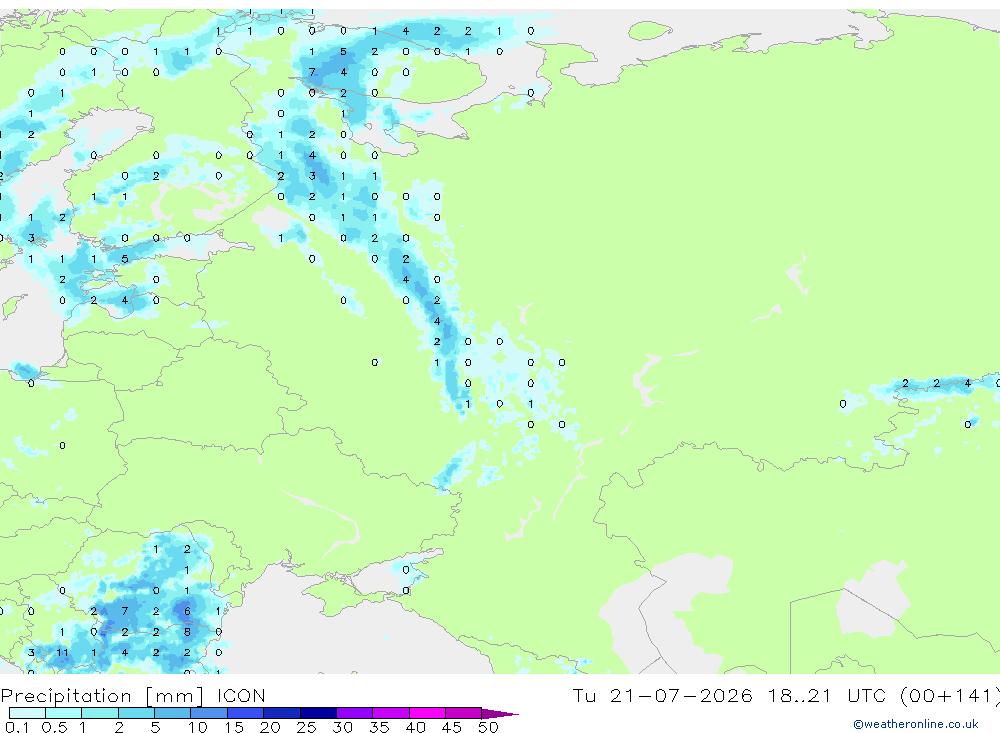
Task: Choose the 25 to 30 mm legend color
Action: [x=318, y=713]
